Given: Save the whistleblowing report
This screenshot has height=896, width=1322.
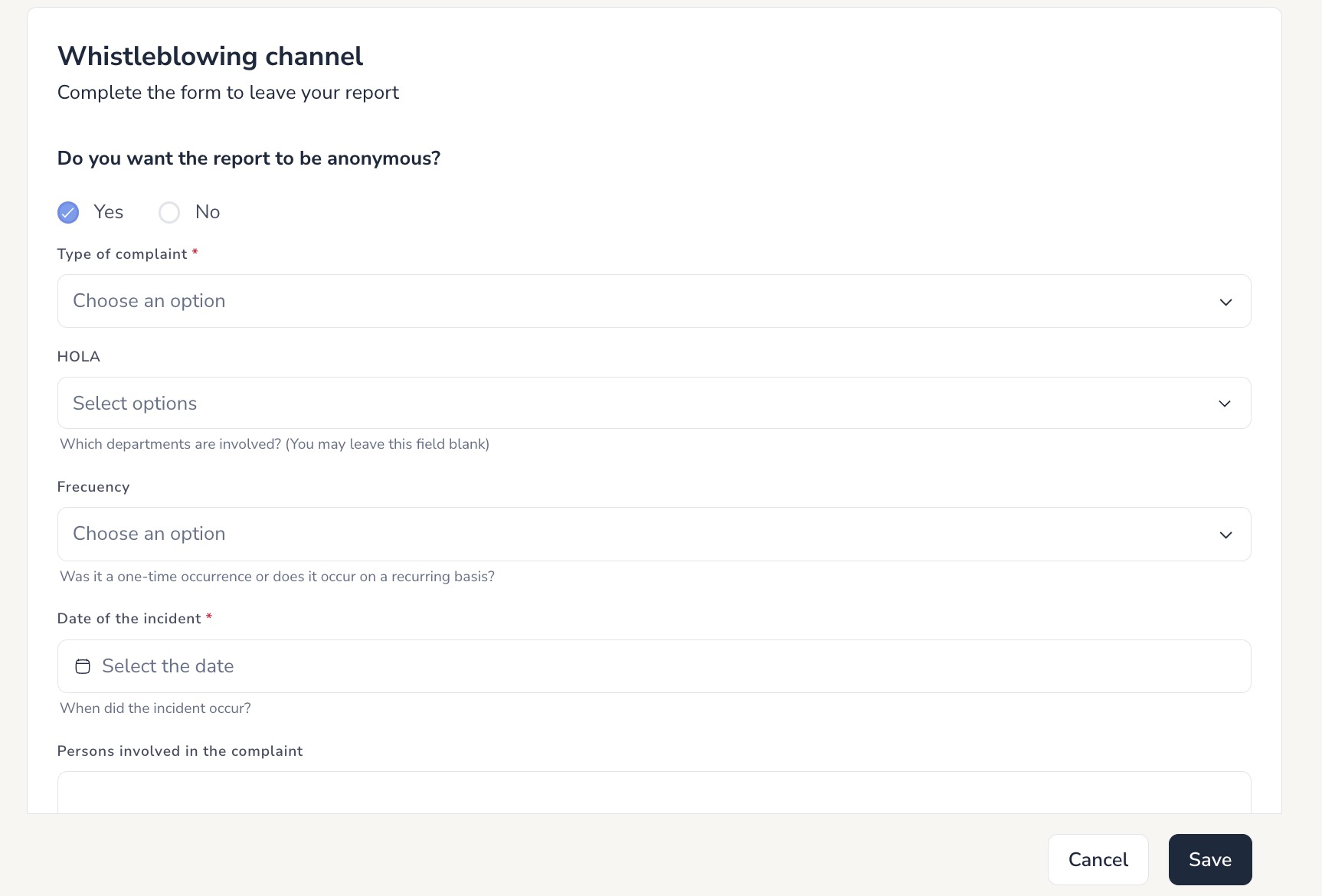Looking at the screenshot, I should (1209, 859).
